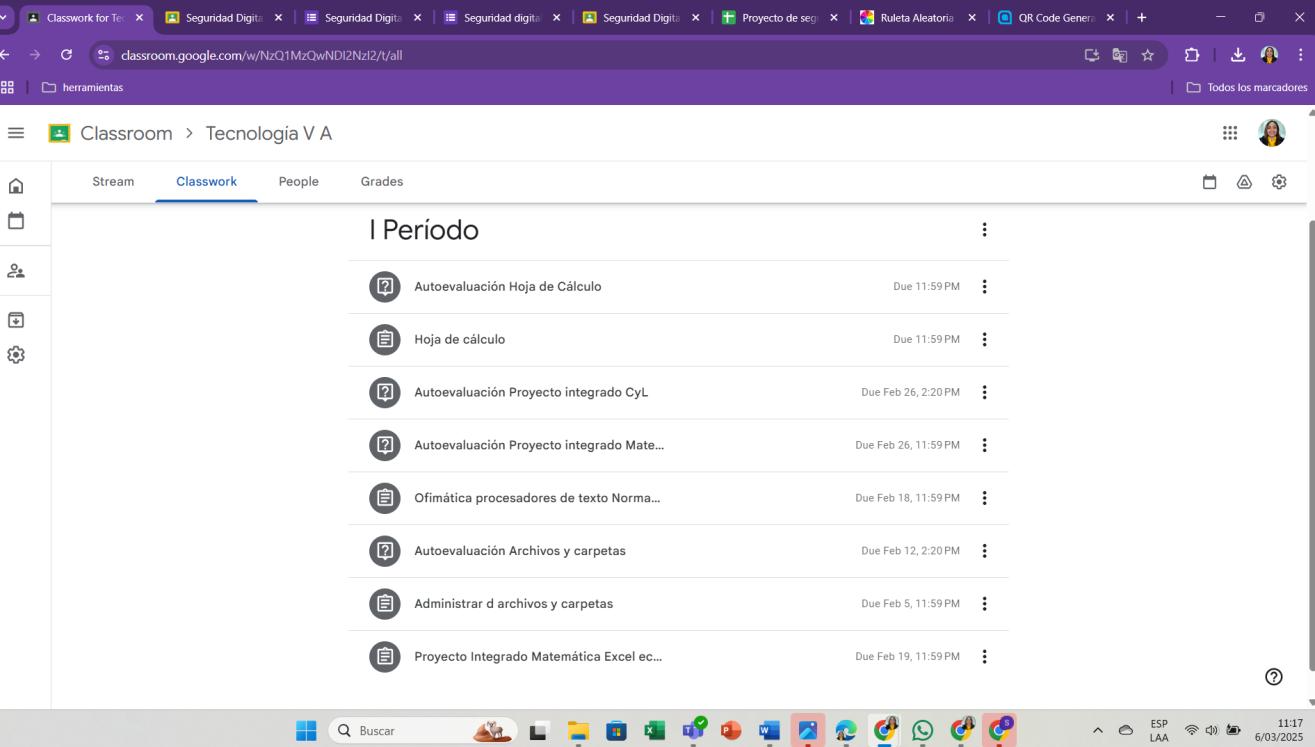Open the herramientas bookmarks folder
1315x747 pixels.
pyautogui.click(x=83, y=87)
